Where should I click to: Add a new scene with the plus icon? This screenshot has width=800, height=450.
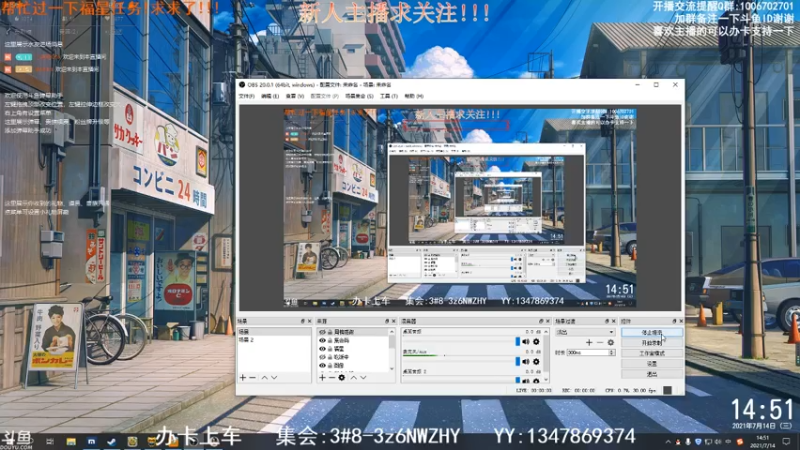[243, 378]
